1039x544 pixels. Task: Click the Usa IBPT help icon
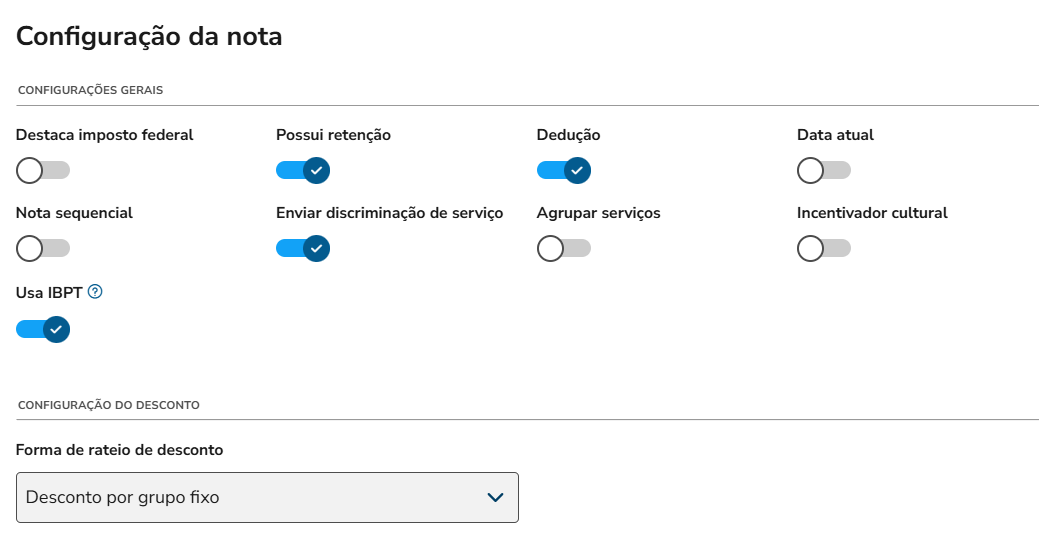click(96, 292)
